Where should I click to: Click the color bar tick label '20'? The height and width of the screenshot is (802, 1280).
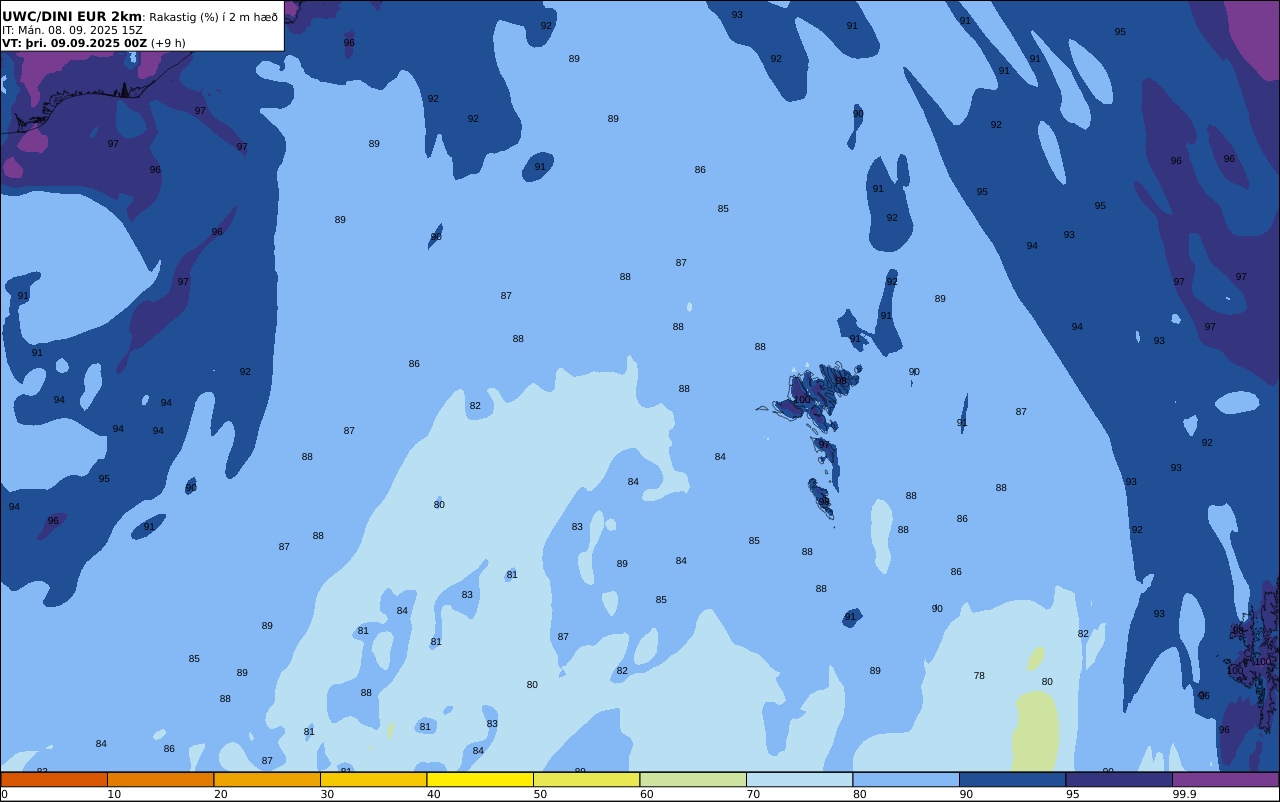tap(220, 794)
